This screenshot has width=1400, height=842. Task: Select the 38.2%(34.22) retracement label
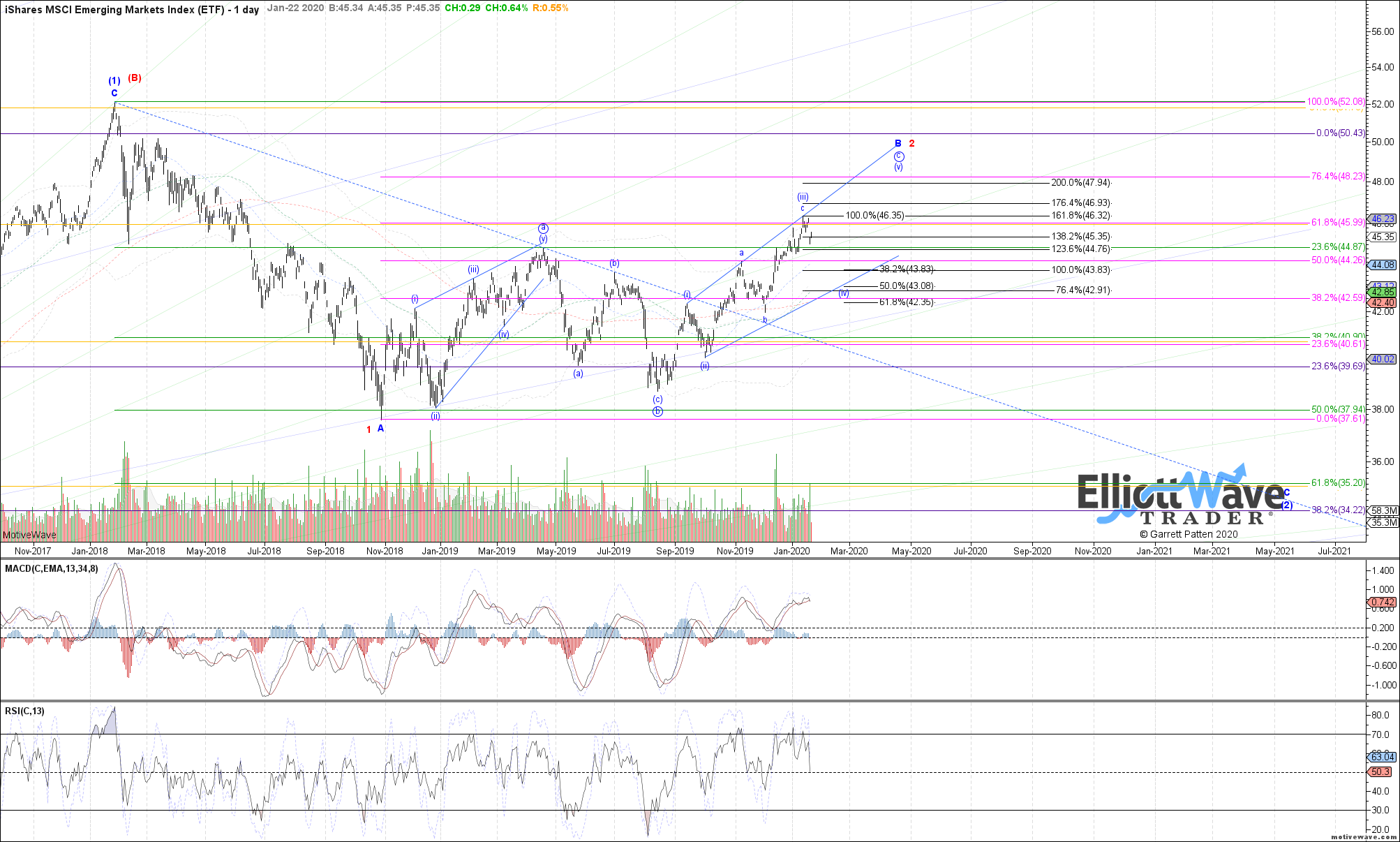coord(1337,510)
